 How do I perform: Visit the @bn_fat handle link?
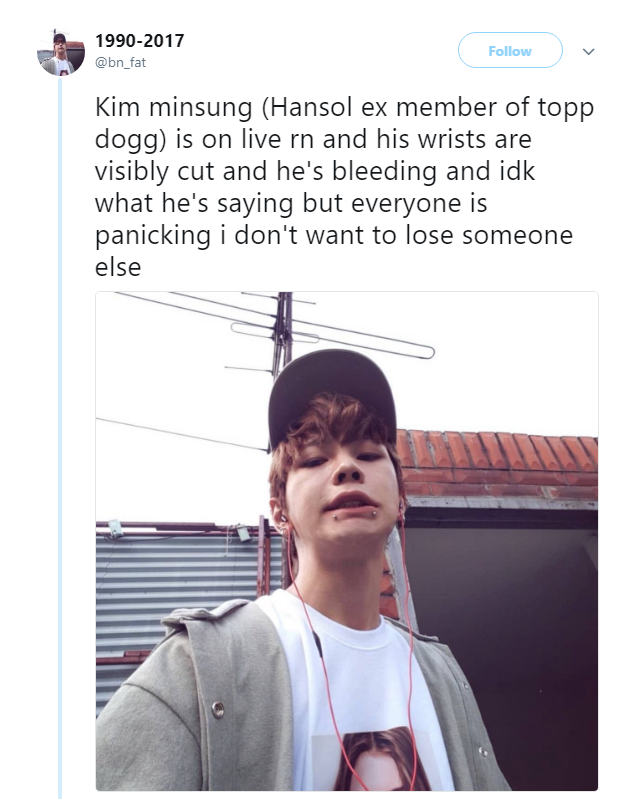pos(121,62)
